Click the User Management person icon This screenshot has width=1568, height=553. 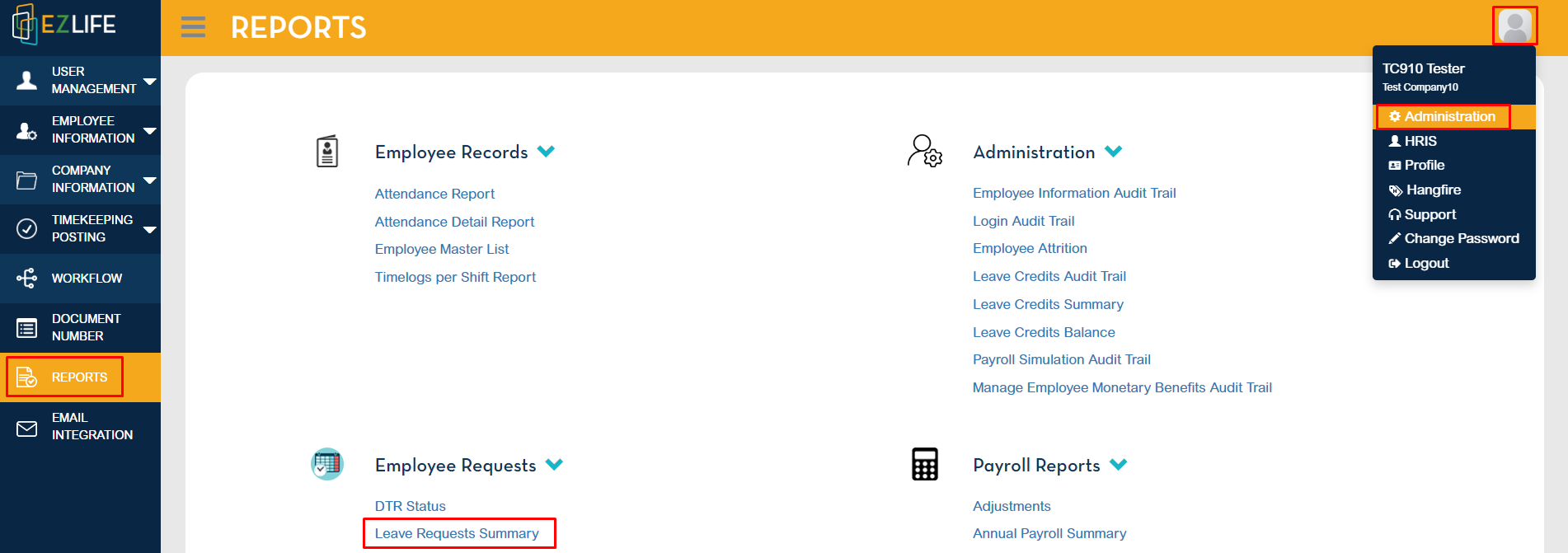26,80
